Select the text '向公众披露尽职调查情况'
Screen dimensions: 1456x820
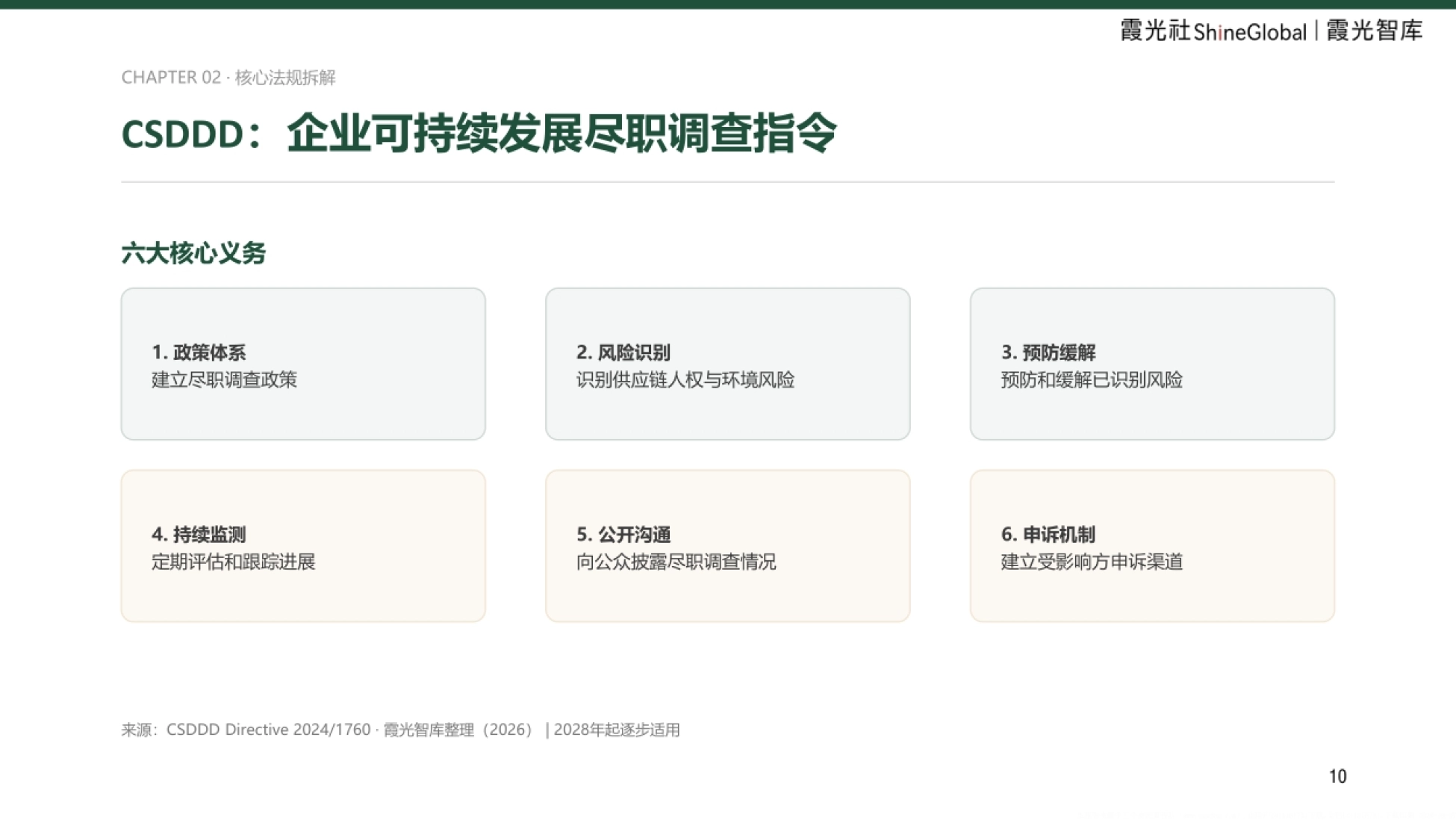pyautogui.click(x=676, y=562)
